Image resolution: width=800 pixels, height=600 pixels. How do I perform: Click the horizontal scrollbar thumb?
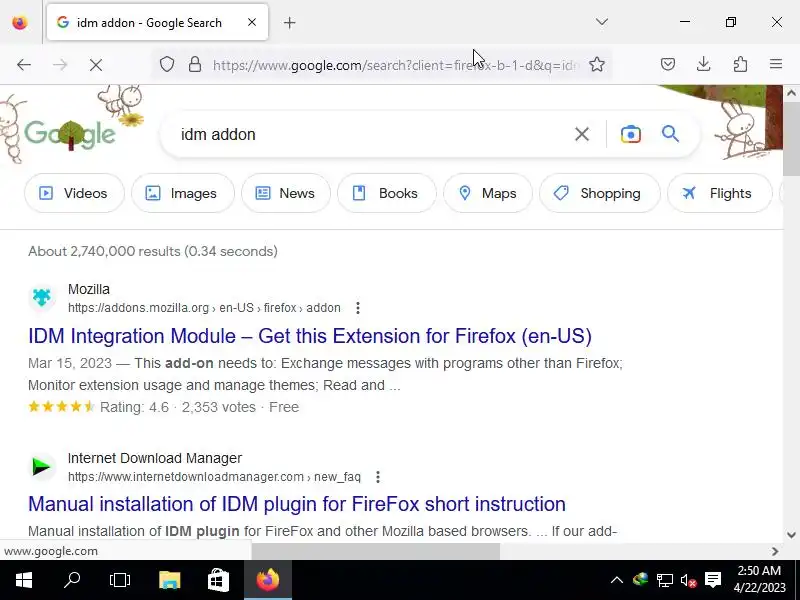tap(376, 551)
